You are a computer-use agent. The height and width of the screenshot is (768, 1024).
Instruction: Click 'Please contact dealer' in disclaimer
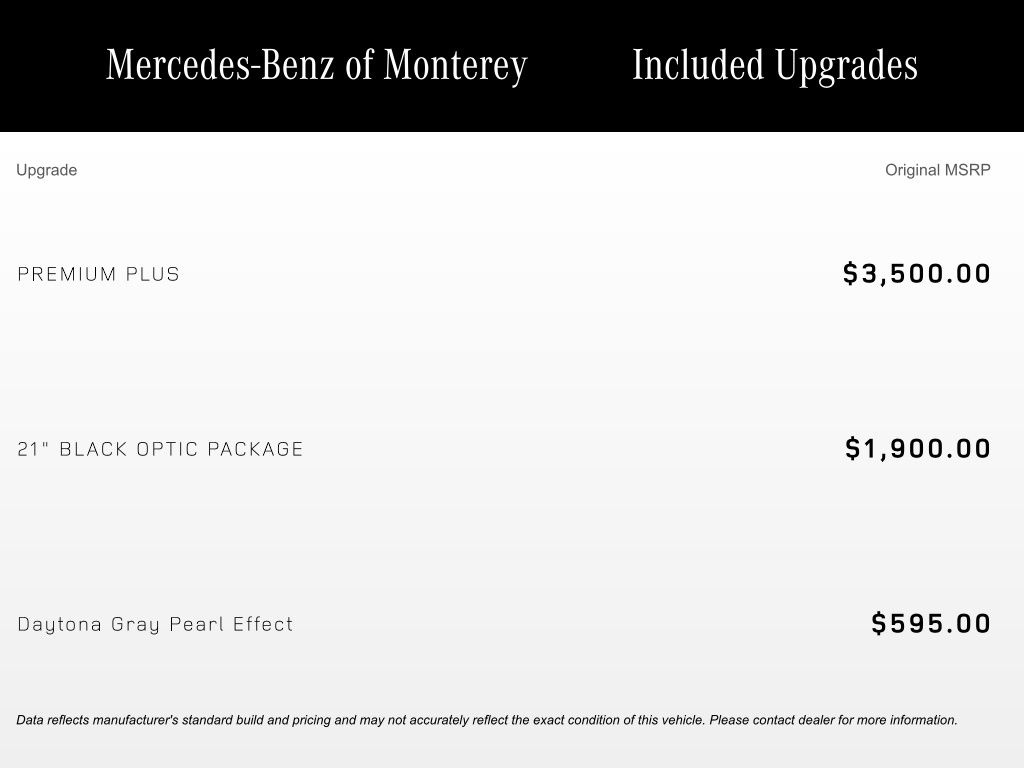[x=772, y=720]
